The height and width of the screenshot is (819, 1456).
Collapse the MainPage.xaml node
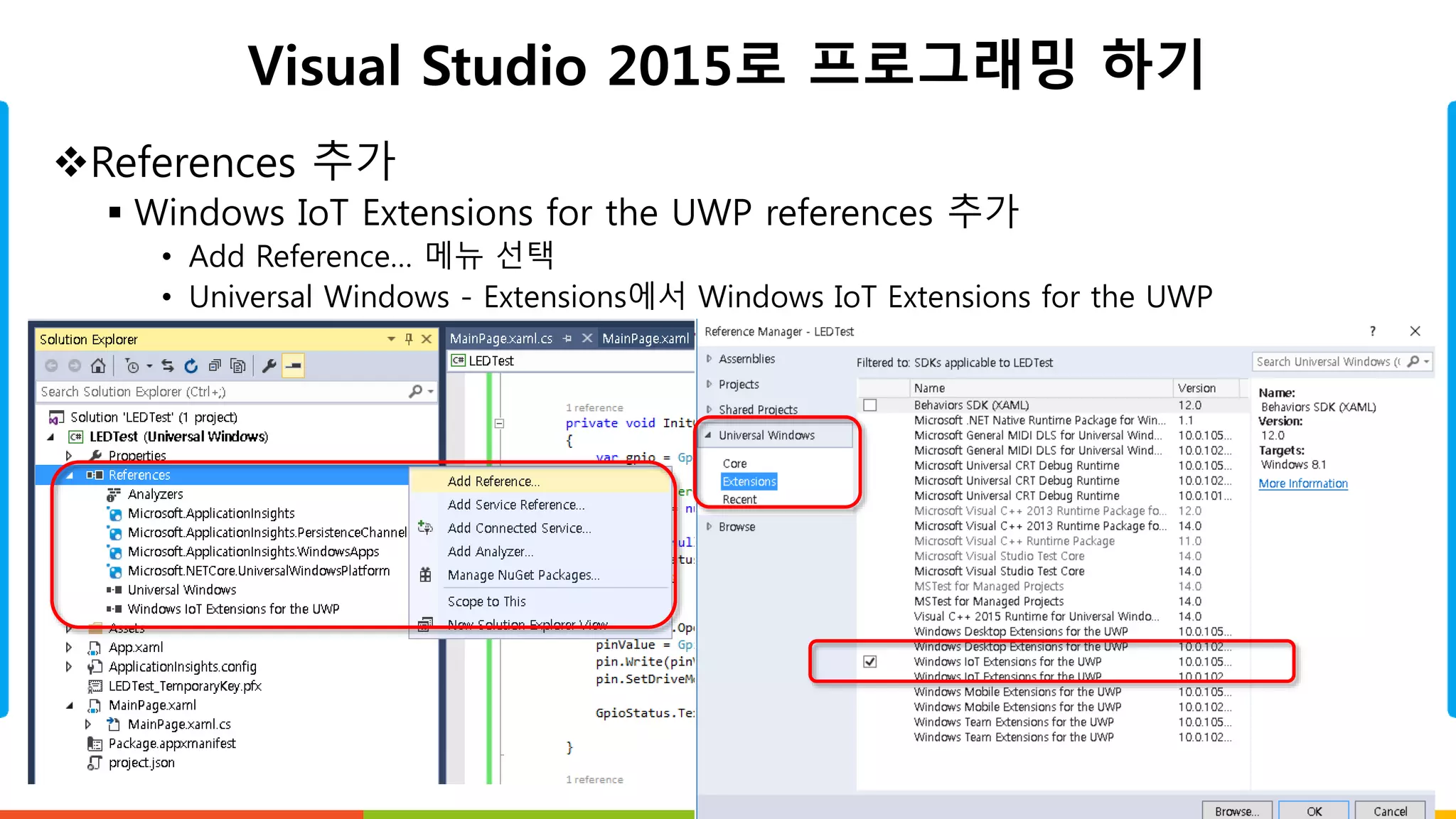[69, 705]
